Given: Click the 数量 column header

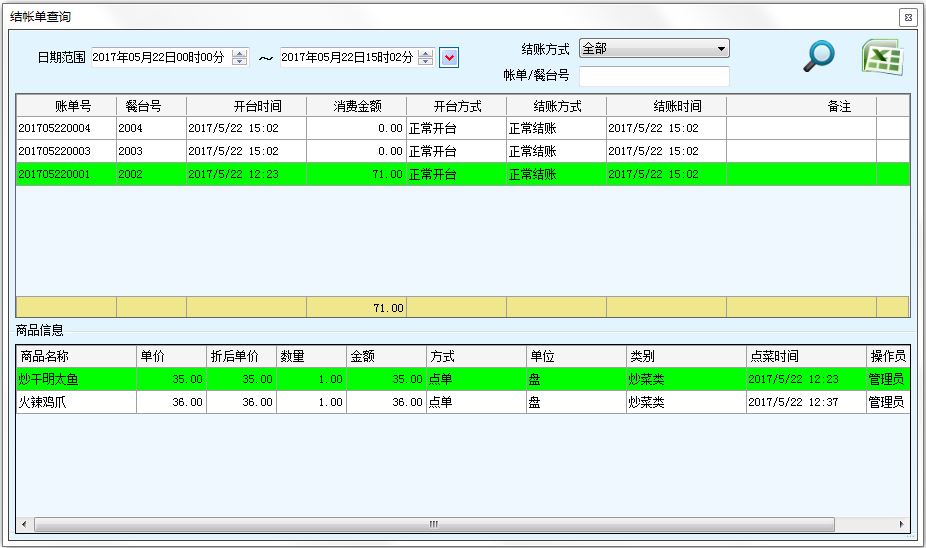Looking at the screenshot, I should pyautogui.click(x=311, y=356).
